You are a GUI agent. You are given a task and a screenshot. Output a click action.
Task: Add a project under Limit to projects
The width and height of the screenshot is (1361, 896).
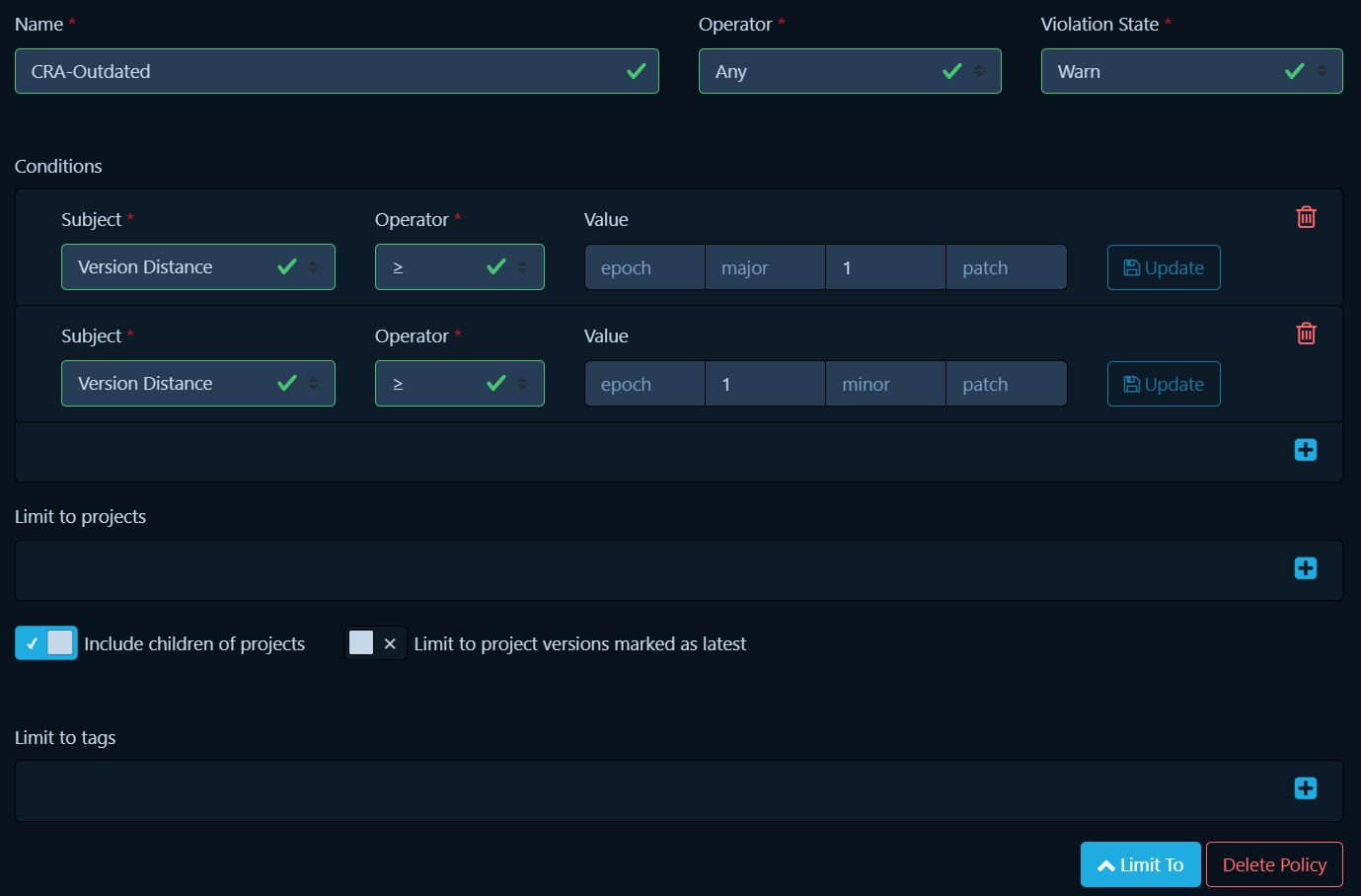[1306, 568]
